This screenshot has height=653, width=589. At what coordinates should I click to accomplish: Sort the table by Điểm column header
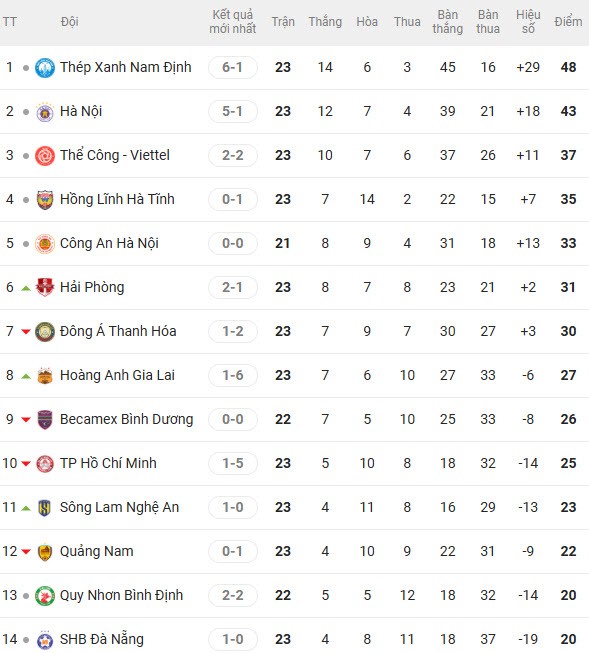[x=568, y=22]
